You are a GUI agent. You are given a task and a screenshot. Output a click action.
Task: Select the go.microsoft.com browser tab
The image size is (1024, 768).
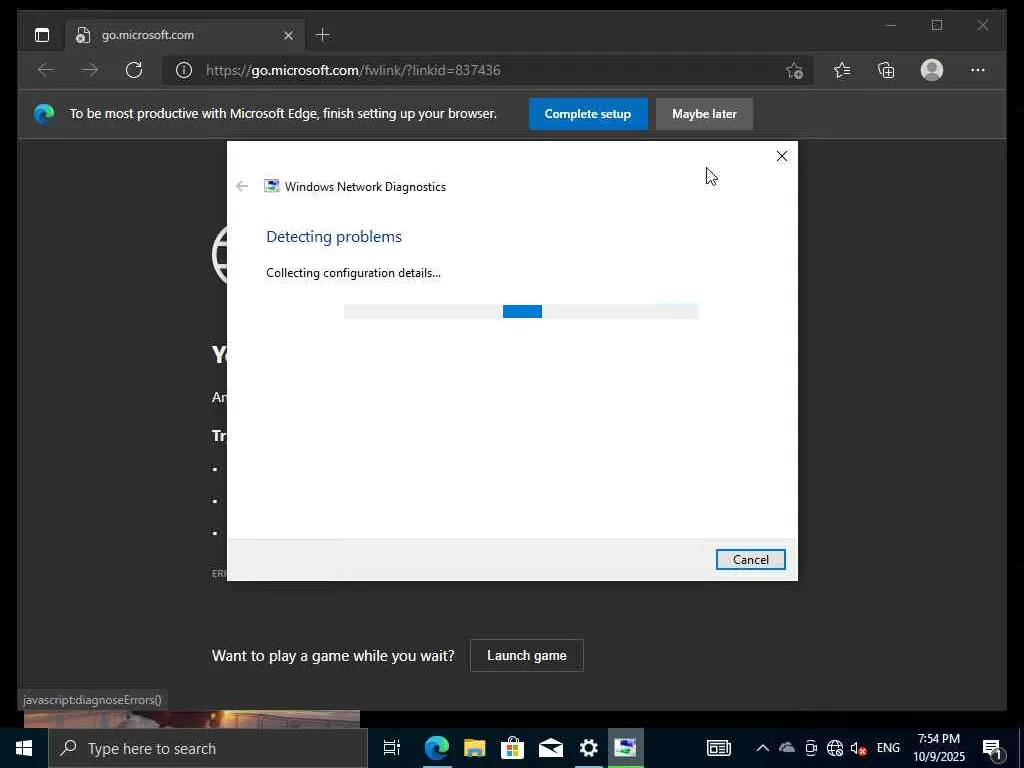[186, 35]
